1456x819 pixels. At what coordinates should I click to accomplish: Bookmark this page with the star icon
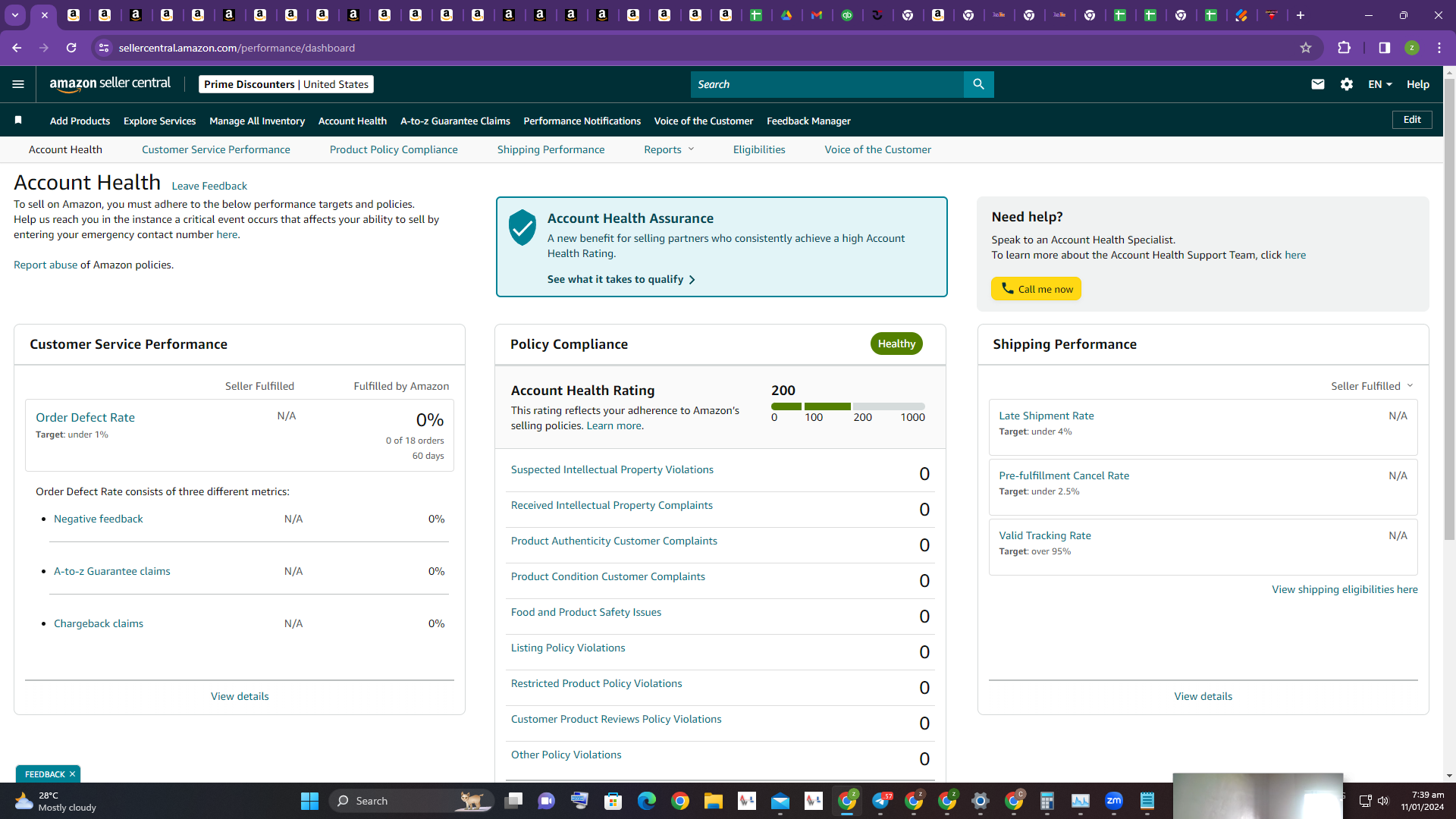coord(1306,48)
